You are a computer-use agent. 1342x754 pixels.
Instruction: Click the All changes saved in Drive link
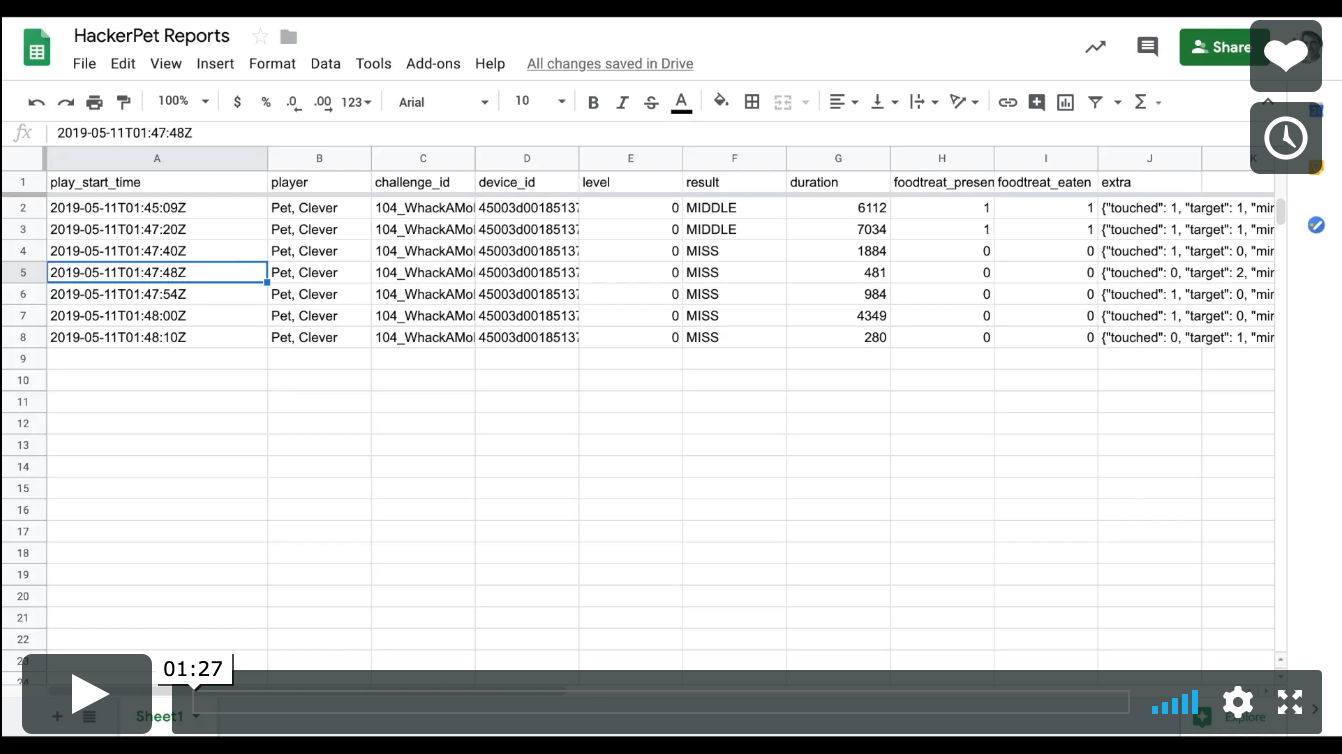(610, 63)
